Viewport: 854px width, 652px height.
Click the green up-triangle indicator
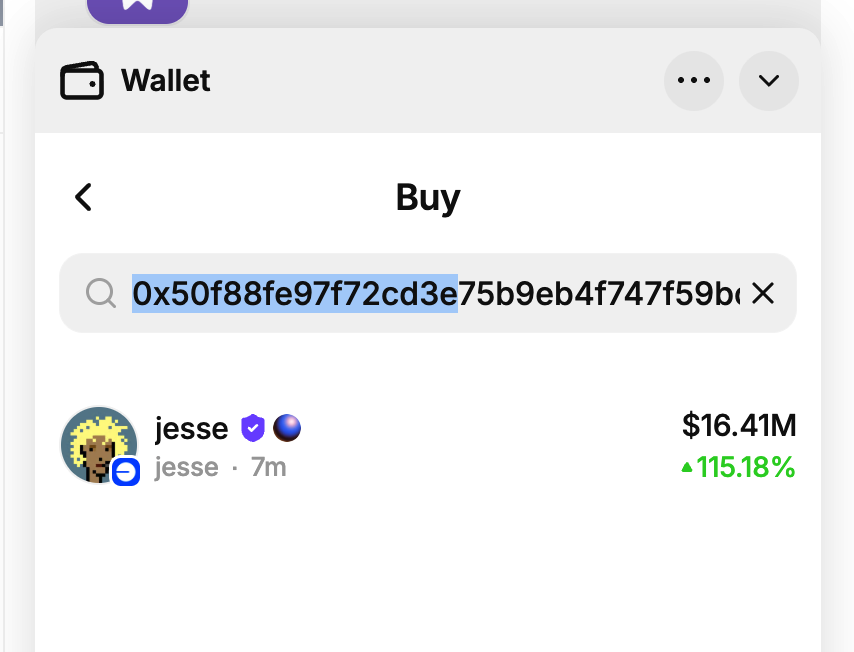coord(687,467)
